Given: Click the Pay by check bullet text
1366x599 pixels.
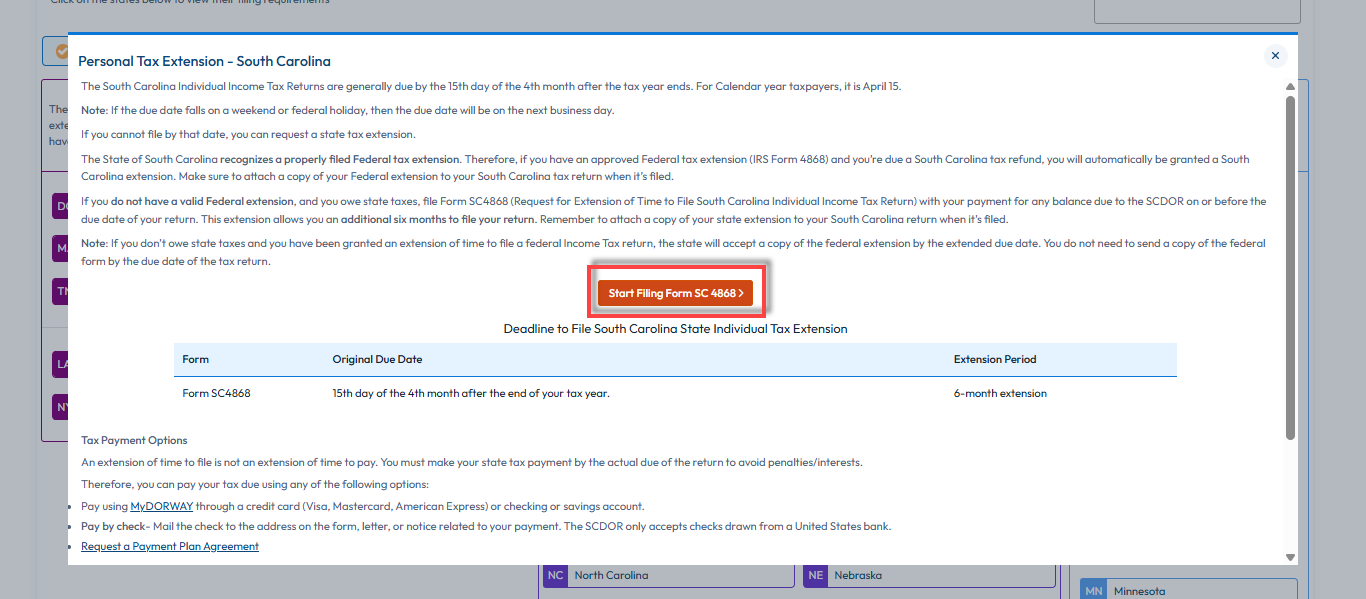Looking at the screenshot, I should pos(486,526).
